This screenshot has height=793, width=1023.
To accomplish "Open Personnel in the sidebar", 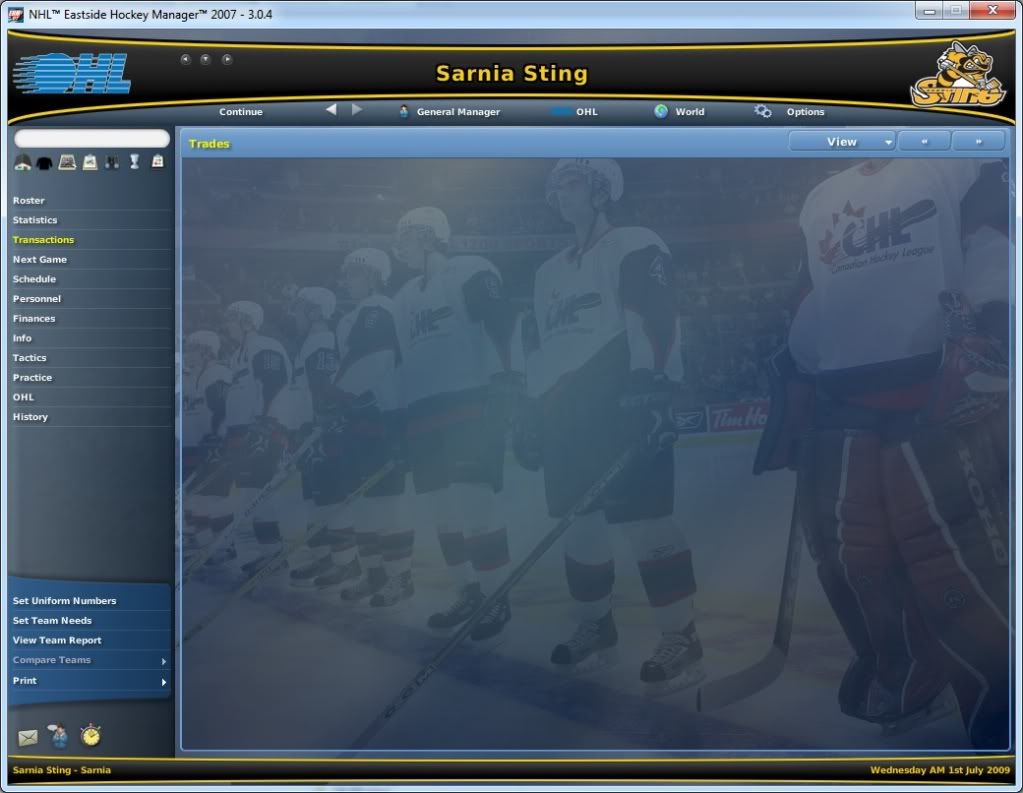I will pyautogui.click(x=37, y=298).
